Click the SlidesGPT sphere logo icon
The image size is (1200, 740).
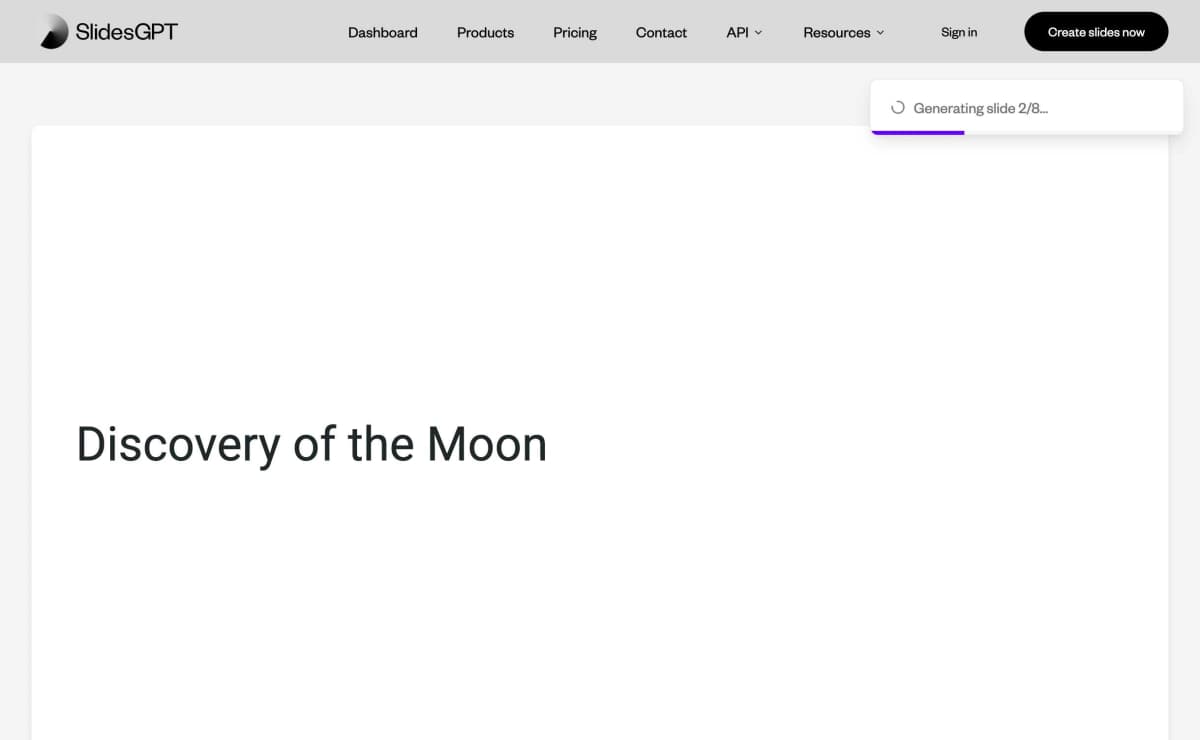tap(54, 32)
